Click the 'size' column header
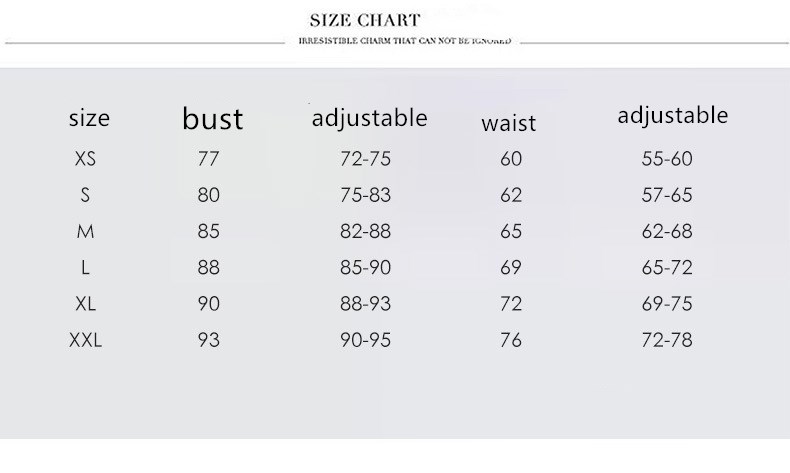Image resolution: width=790 pixels, height=473 pixels. coord(89,118)
